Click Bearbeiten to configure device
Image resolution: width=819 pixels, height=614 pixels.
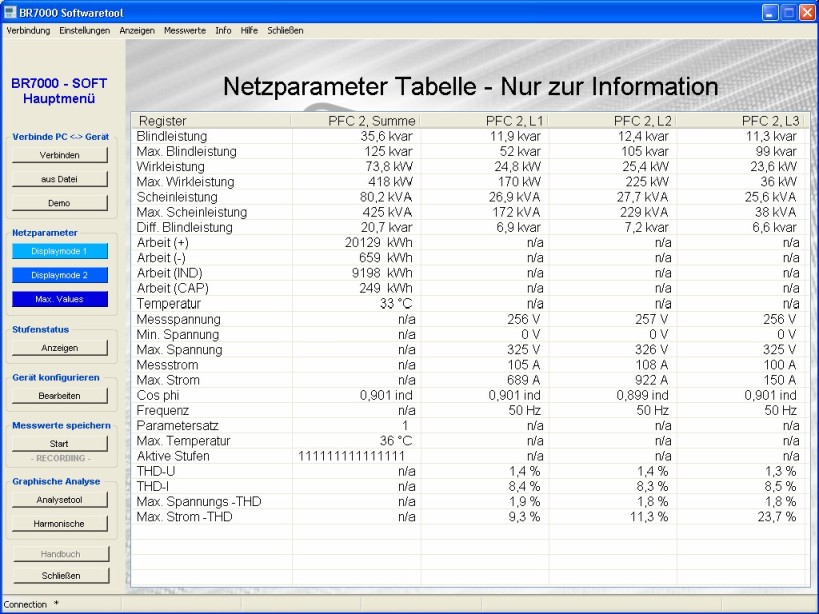[x=60, y=396]
